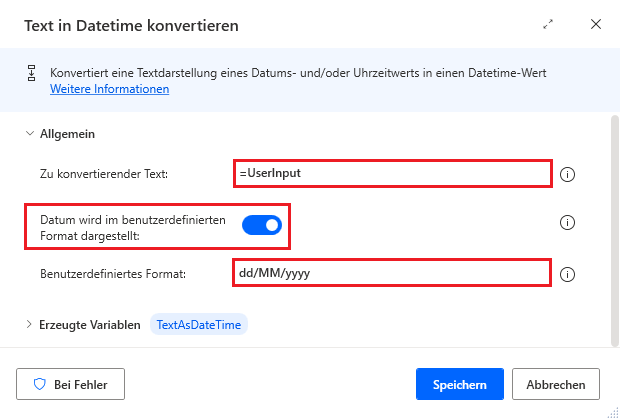Click Abbrechen to cancel
This screenshot has height=420, width=620.
(x=556, y=384)
